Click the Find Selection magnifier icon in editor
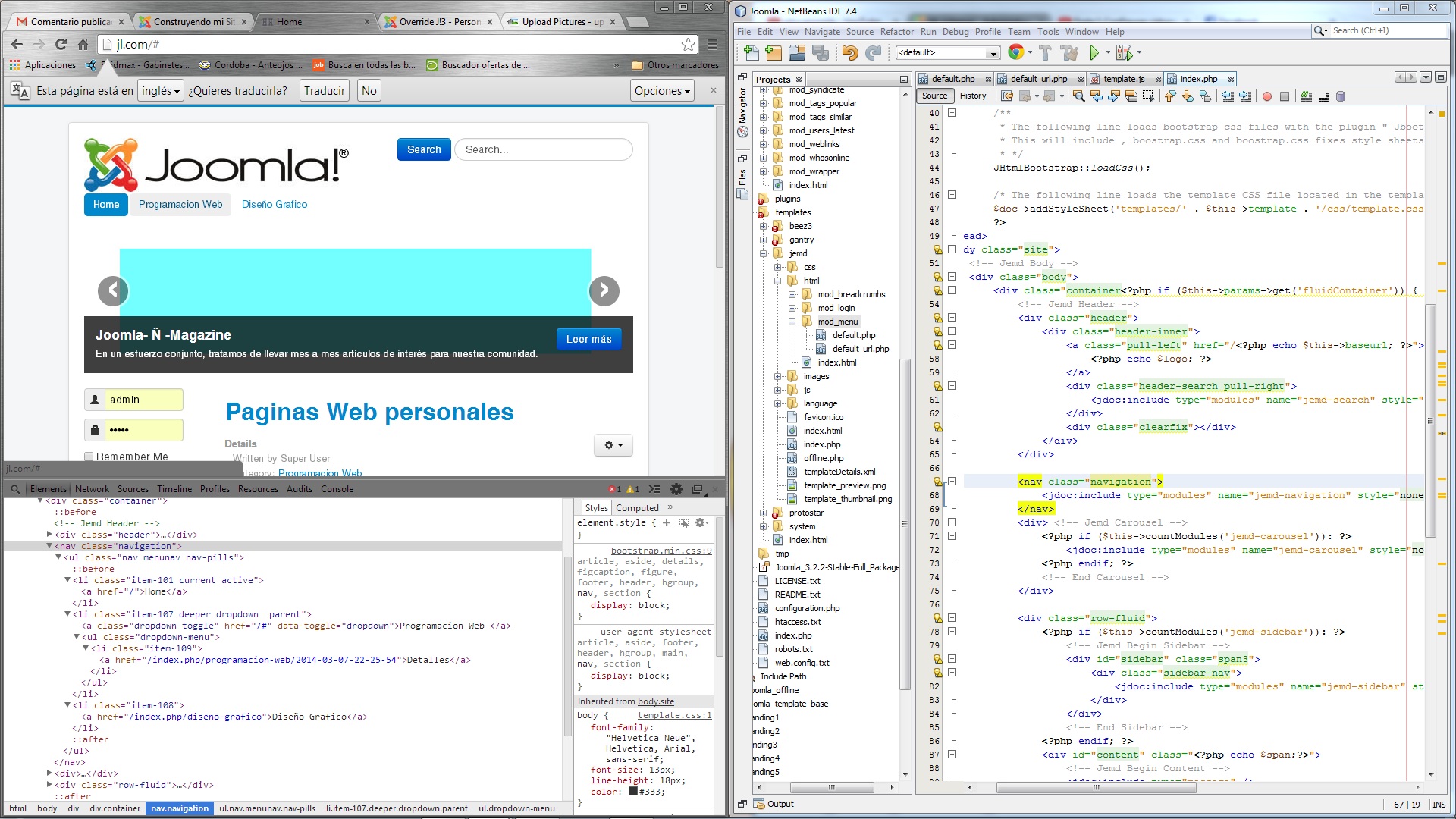 point(1078,96)
